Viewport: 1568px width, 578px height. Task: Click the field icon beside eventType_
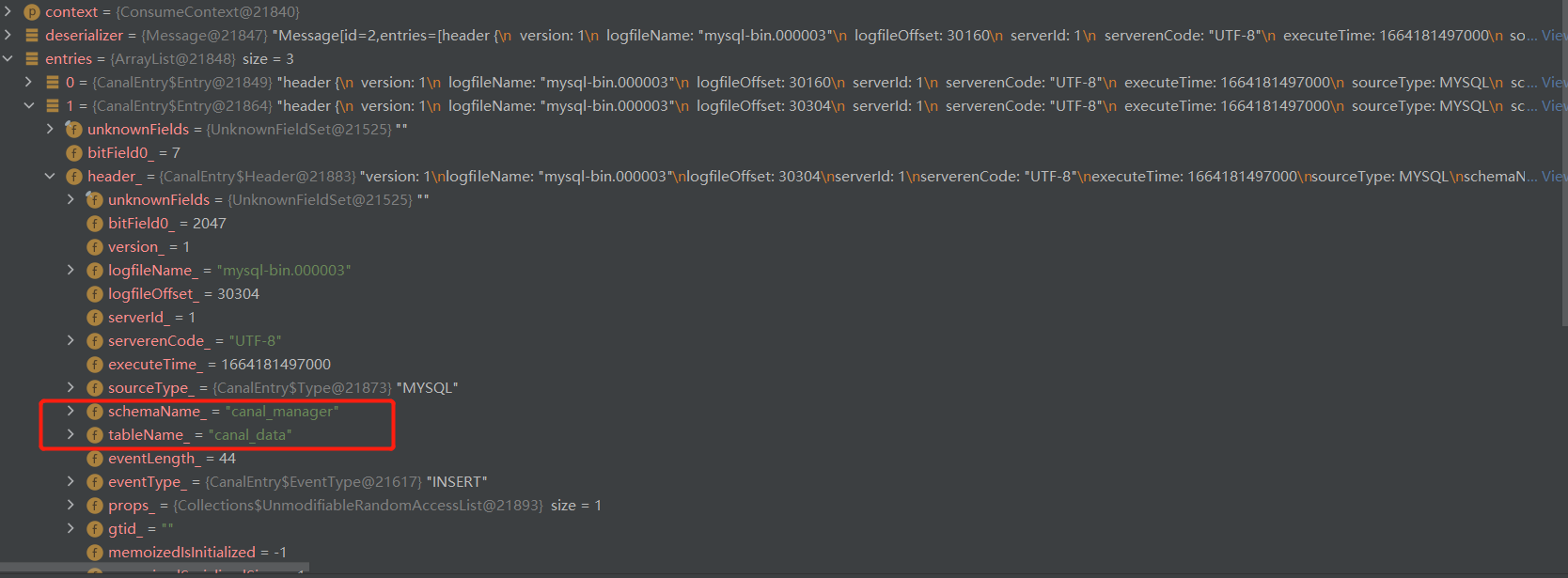pos(94,481)
